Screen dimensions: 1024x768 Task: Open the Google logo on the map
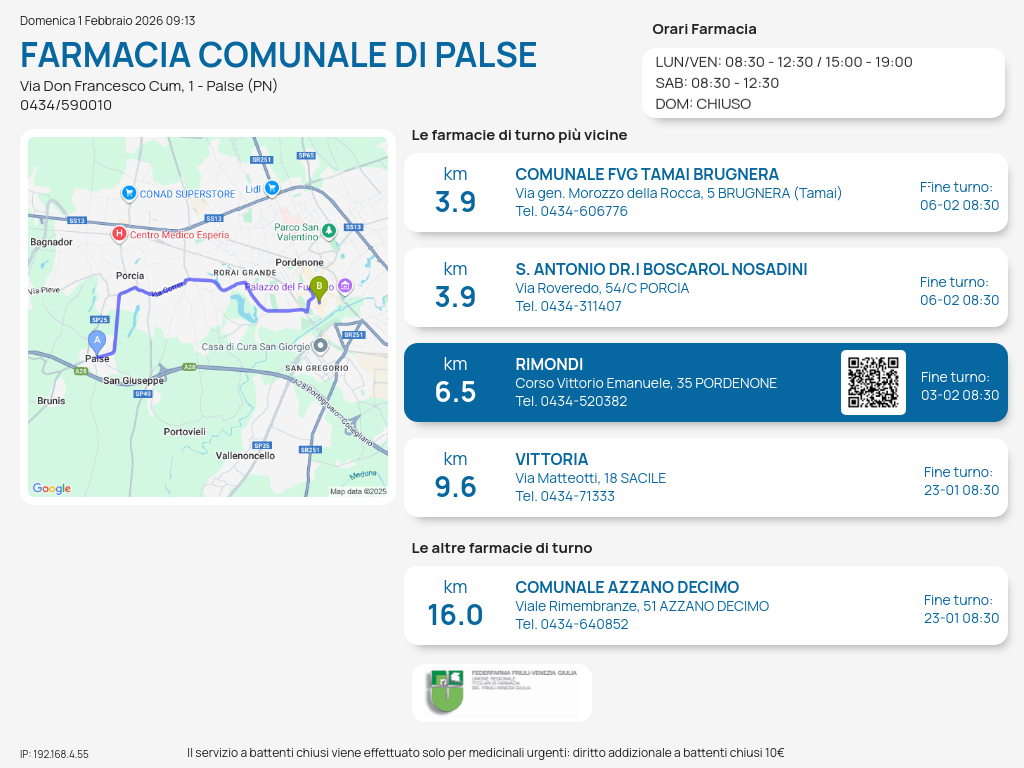coord(52,488)
